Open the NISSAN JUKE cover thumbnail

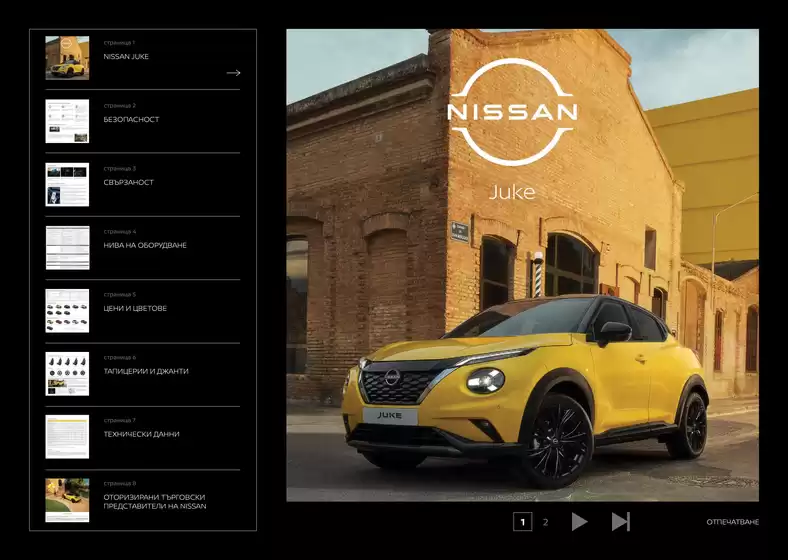67,58
